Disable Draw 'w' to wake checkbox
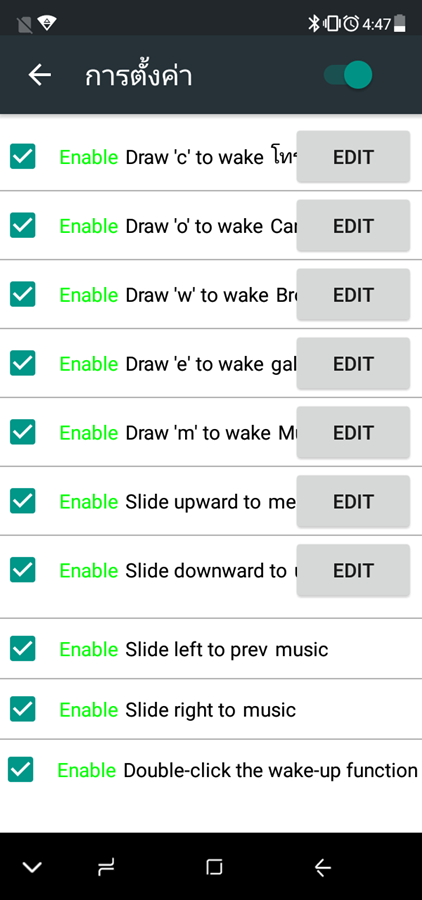This screenshot has height=900, width=422. (x=22, y=294)
